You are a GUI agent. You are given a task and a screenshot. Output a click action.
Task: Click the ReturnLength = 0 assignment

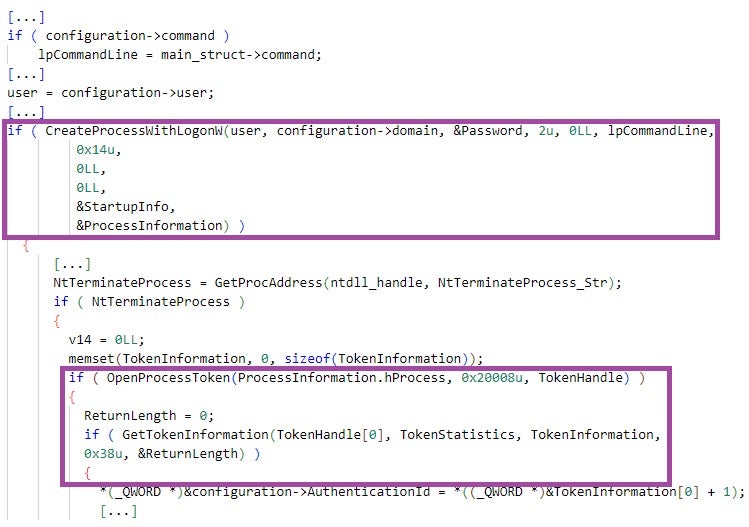tap(149, 415)
